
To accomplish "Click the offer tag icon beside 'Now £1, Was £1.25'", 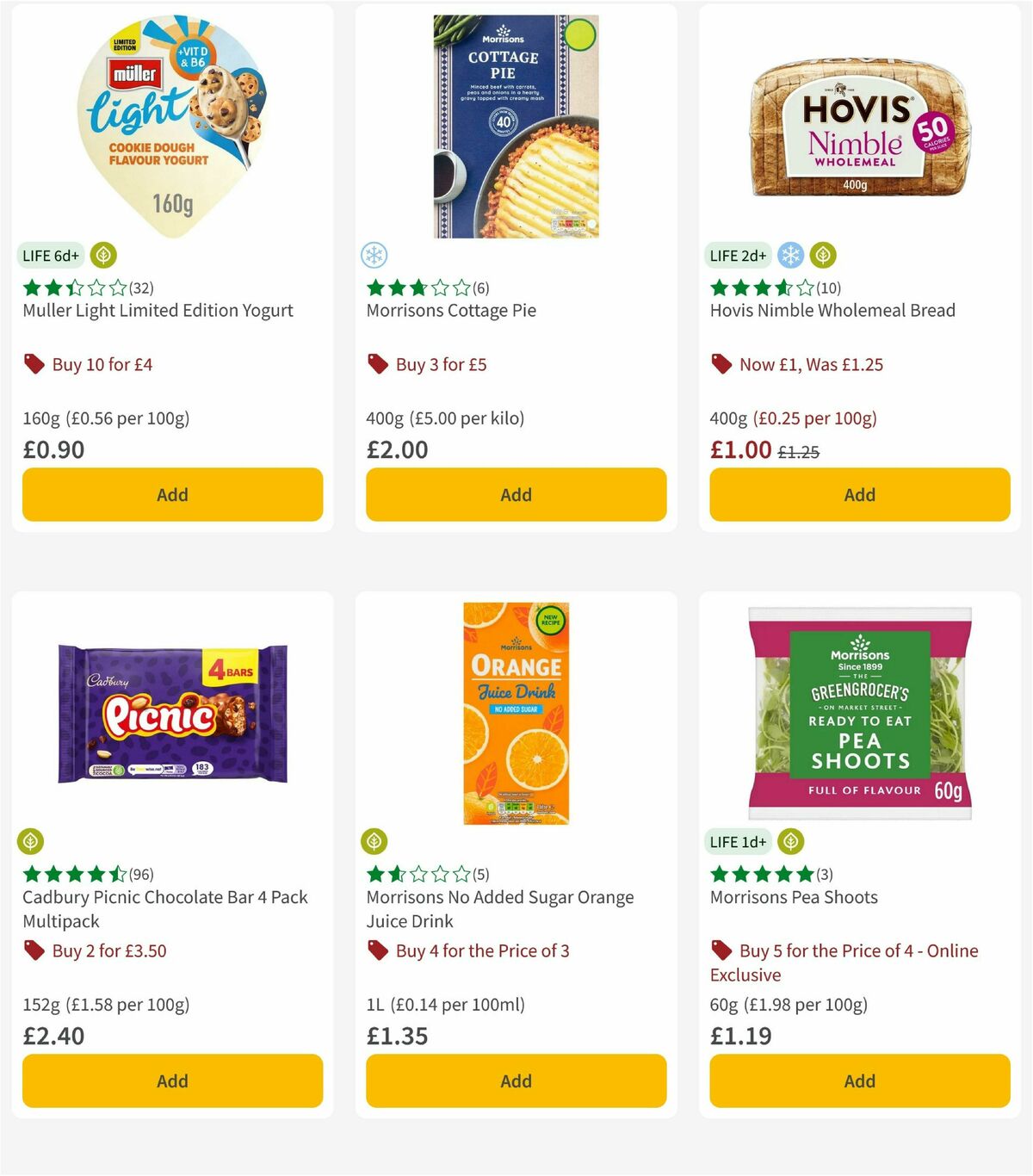I will pos(721,364).
